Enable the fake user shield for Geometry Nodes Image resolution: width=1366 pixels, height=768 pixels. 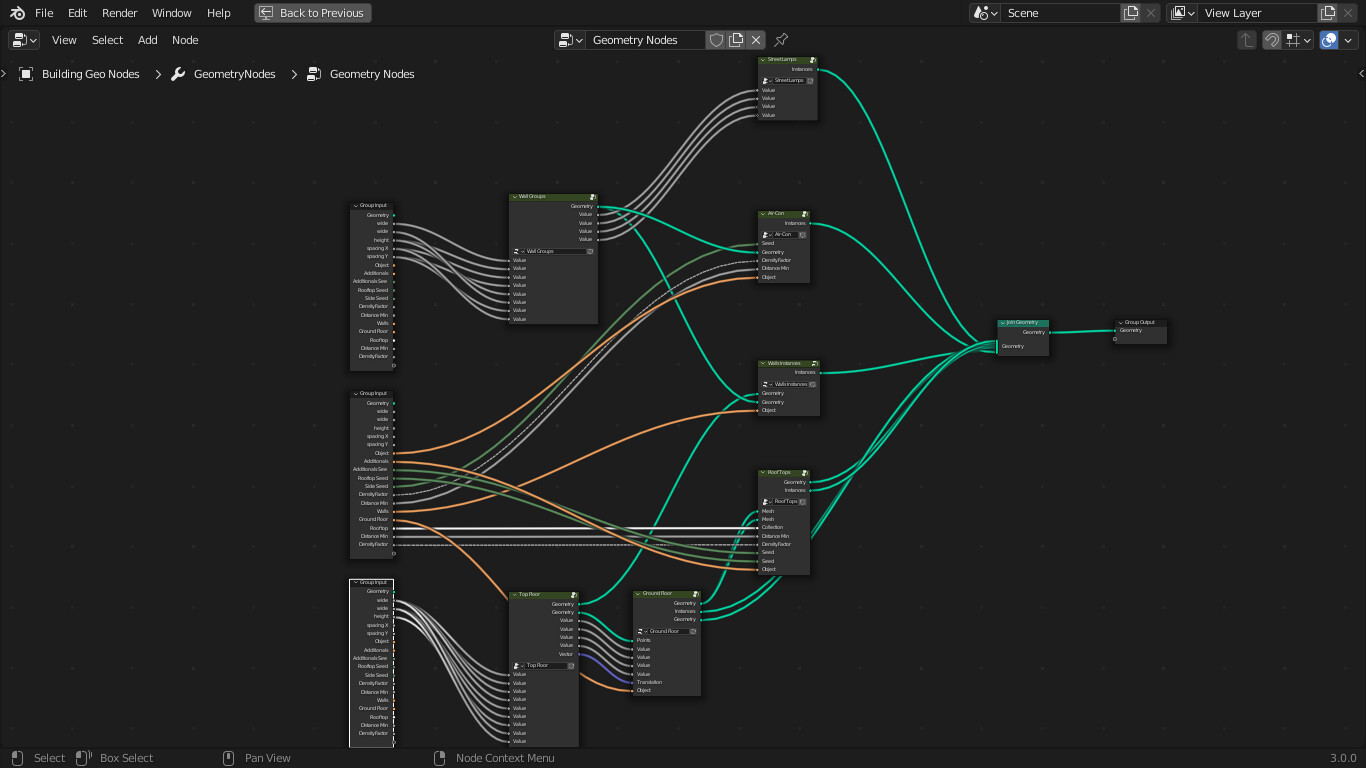pos(717,40)
